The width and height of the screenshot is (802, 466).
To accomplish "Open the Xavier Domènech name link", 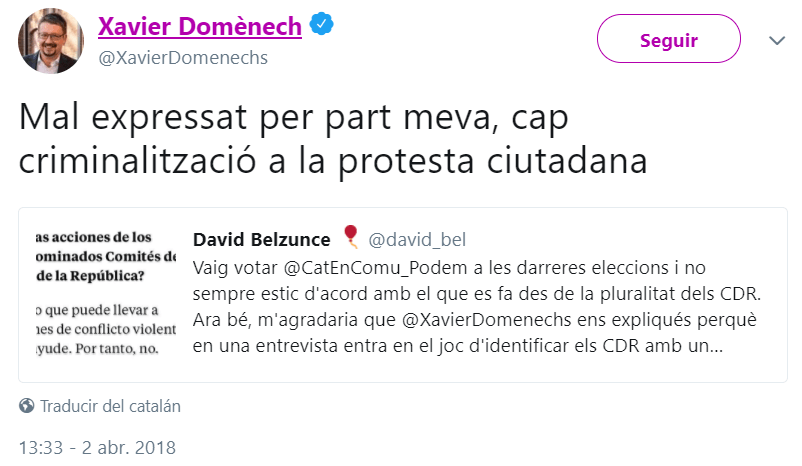I will (x=199, y=27).
